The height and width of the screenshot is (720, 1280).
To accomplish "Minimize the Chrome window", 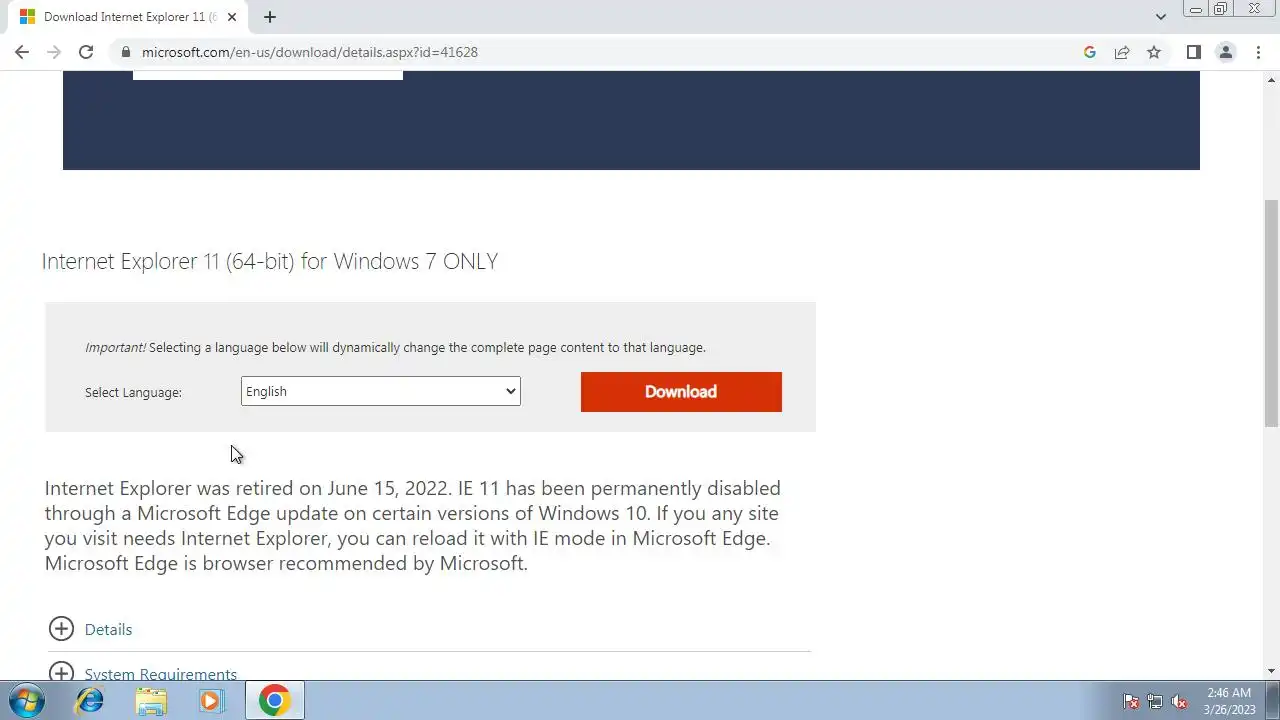I will point(1195,9).
